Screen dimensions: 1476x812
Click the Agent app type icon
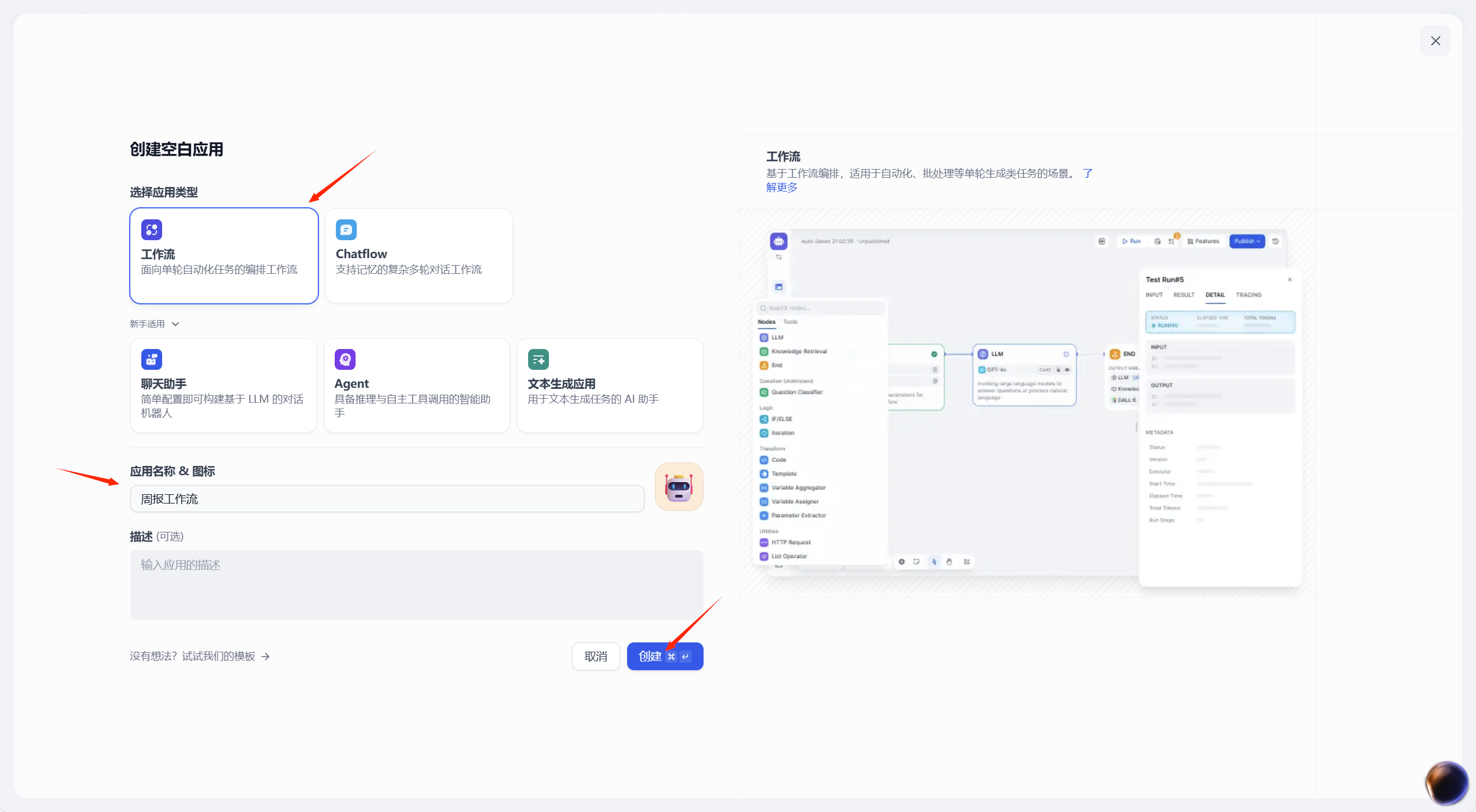tap(345, 359)
